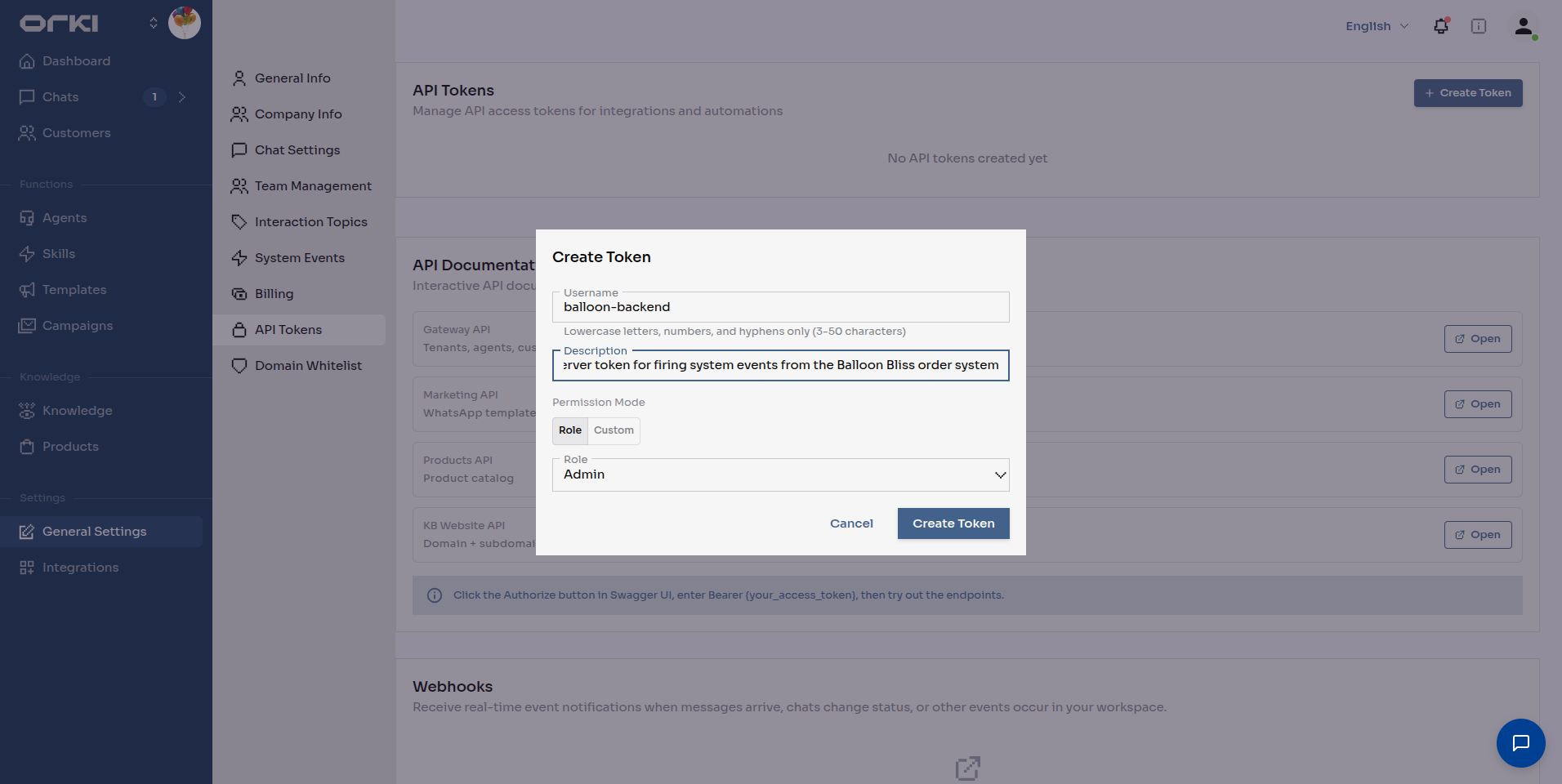This screenshot has width=1562, height=784.
Task: Open Knowledge section
Action: [78, 411]
